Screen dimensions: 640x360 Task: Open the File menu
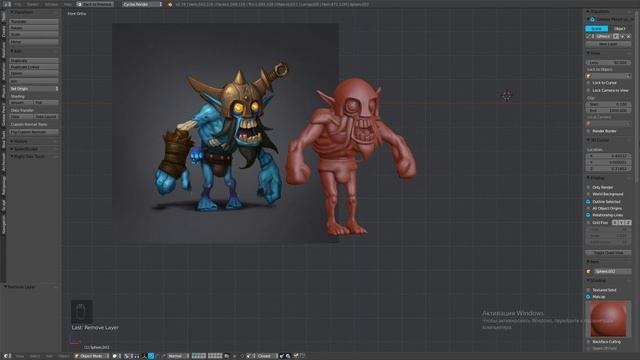tap(18, 4)
